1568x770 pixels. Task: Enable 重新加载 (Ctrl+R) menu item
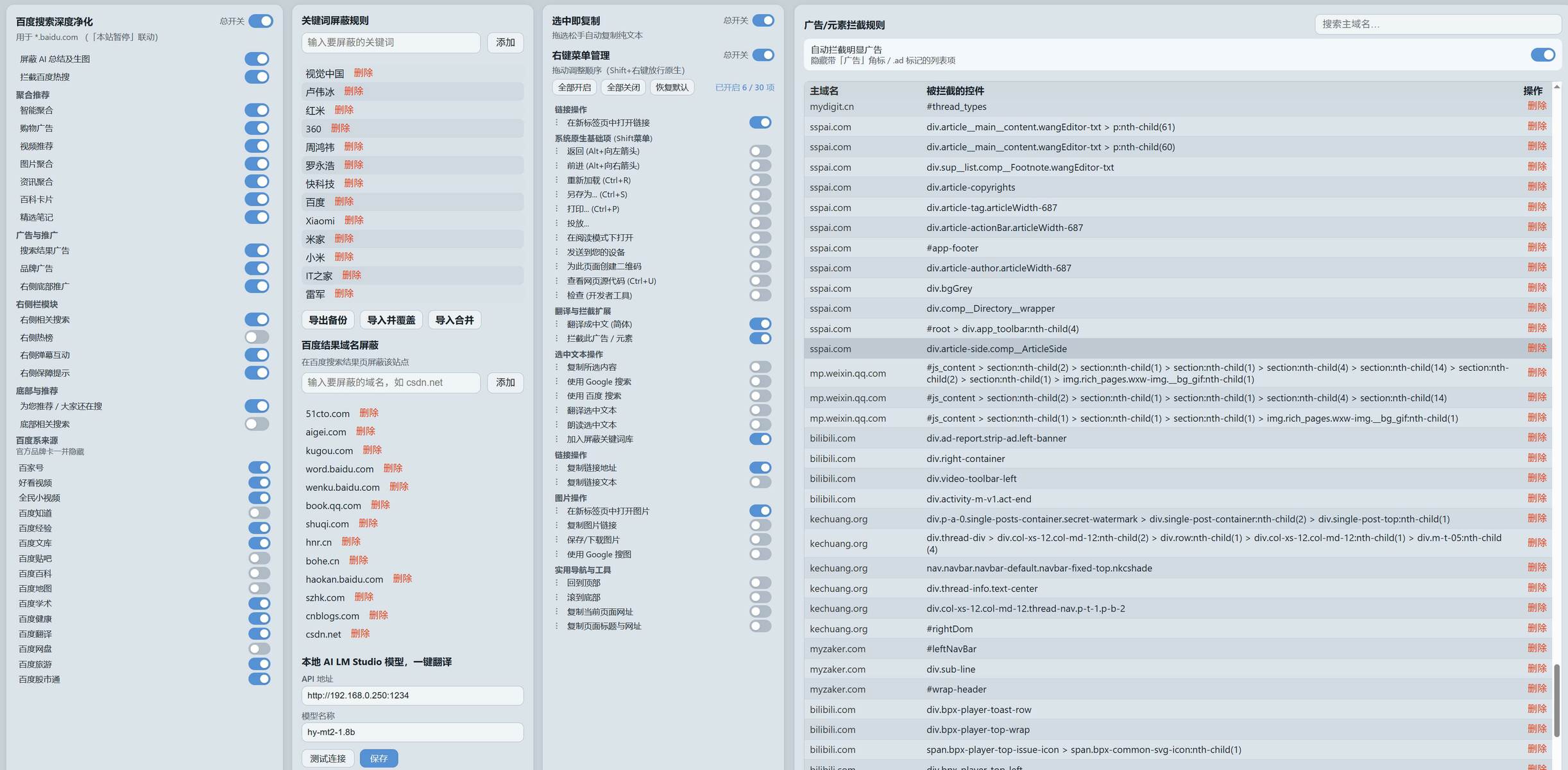click(x=760, y=180)
